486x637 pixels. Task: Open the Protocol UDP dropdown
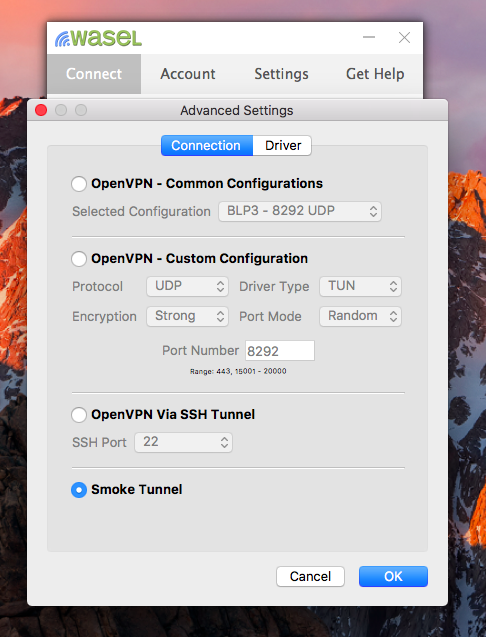coord(187,286)
